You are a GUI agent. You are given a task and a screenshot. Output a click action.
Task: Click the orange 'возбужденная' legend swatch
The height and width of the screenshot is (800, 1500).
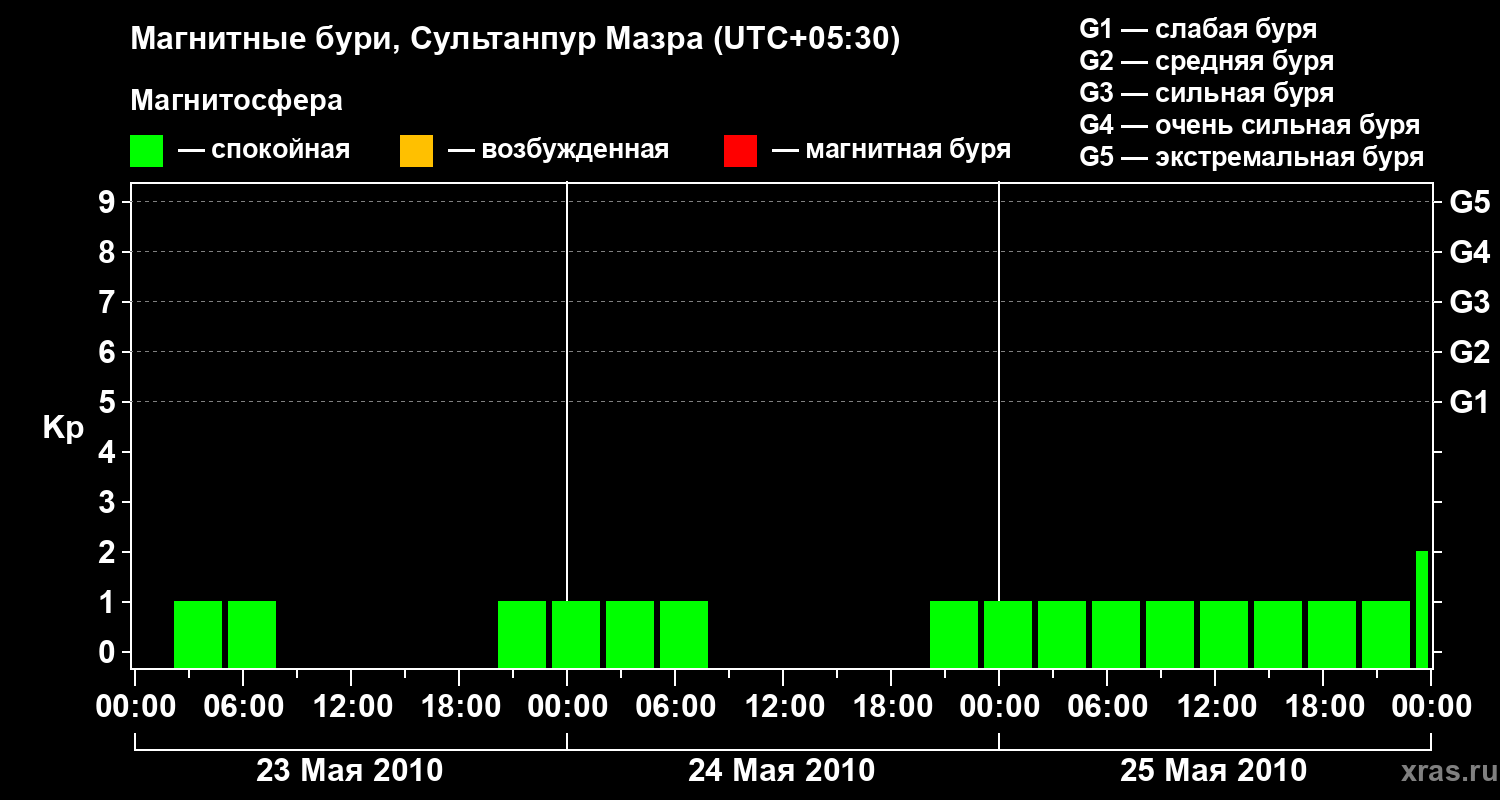(x=416, y=151)
